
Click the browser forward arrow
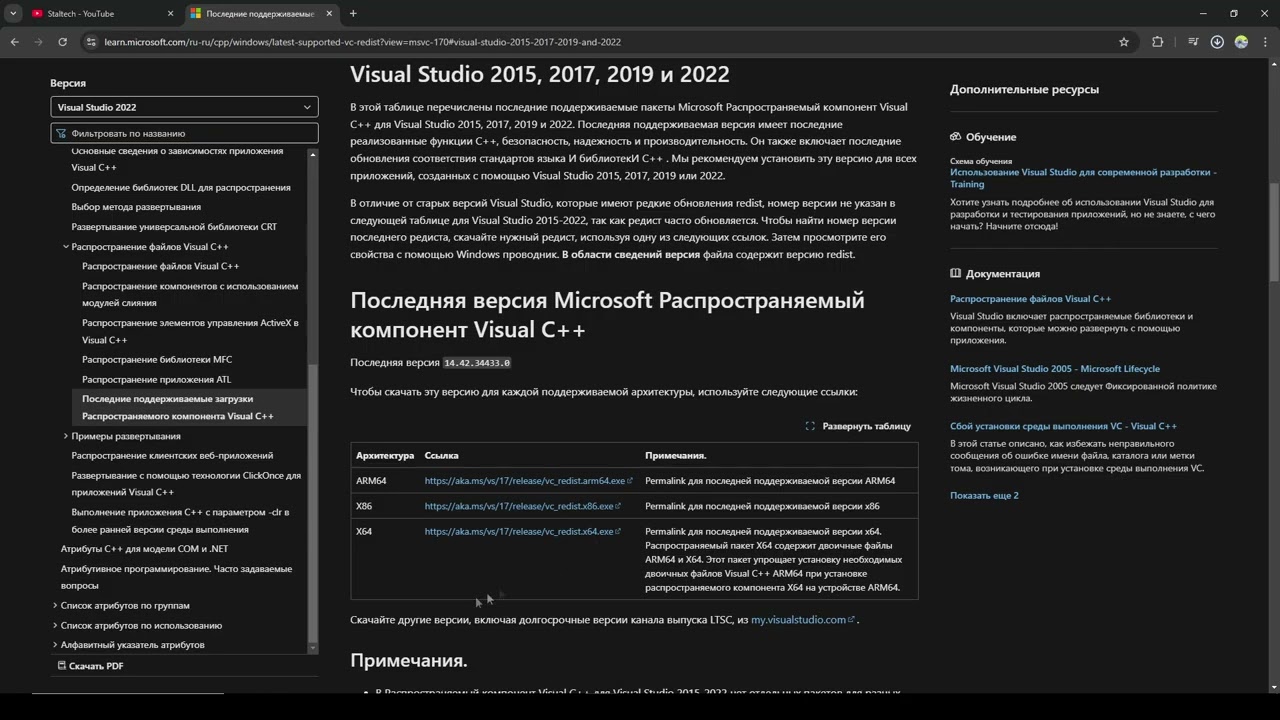[x=38, y=42]
